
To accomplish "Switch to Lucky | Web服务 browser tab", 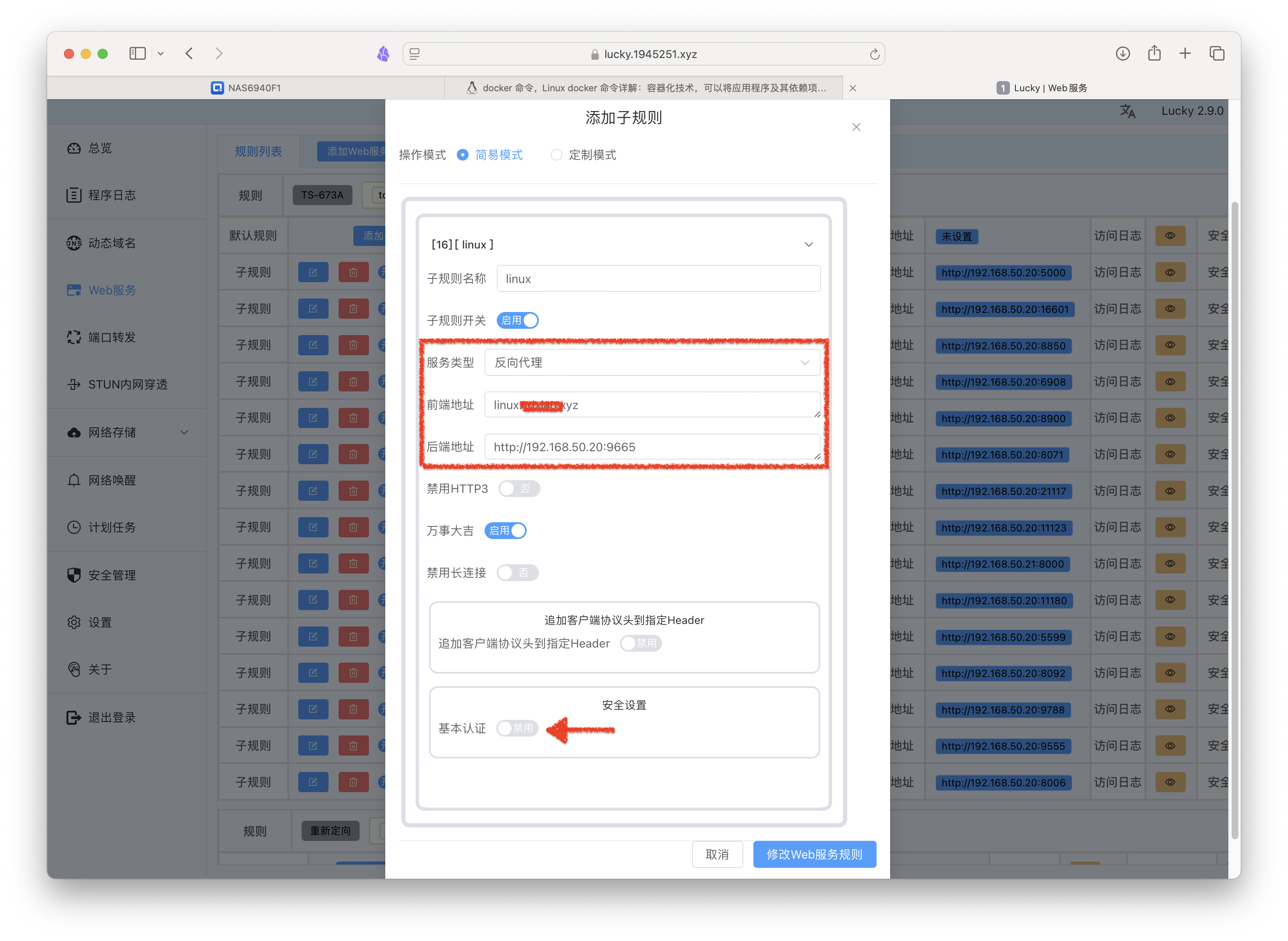I will coord(1042,88).
